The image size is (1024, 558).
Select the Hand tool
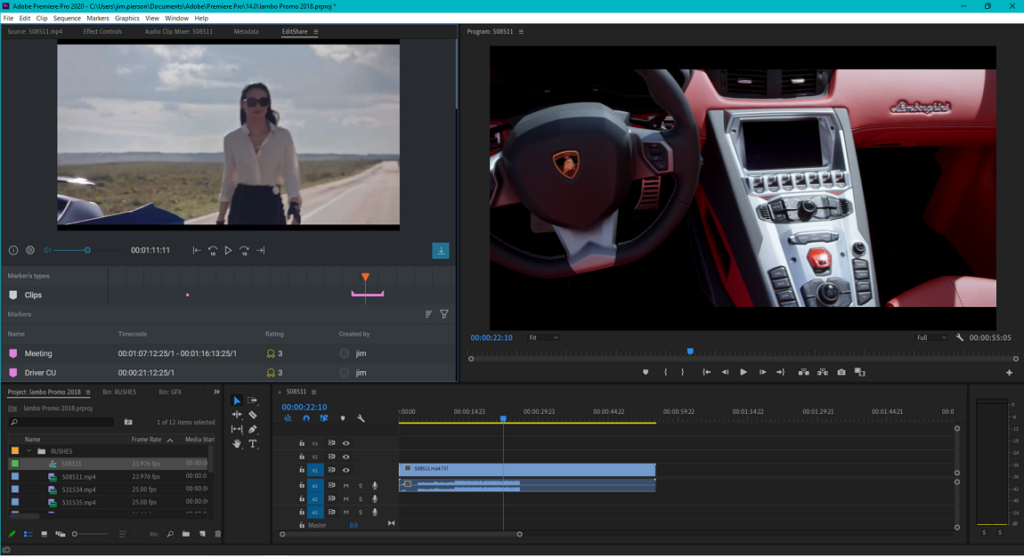click(236, 444)
